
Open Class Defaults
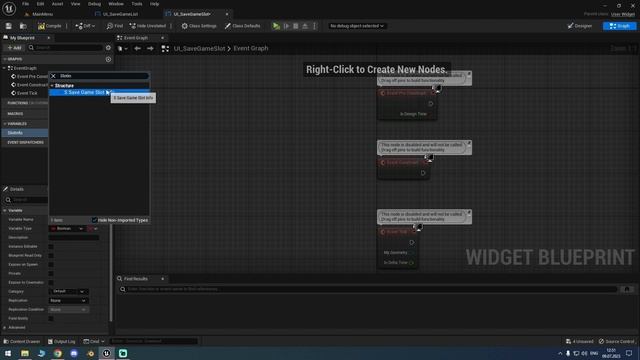(242, 26)
